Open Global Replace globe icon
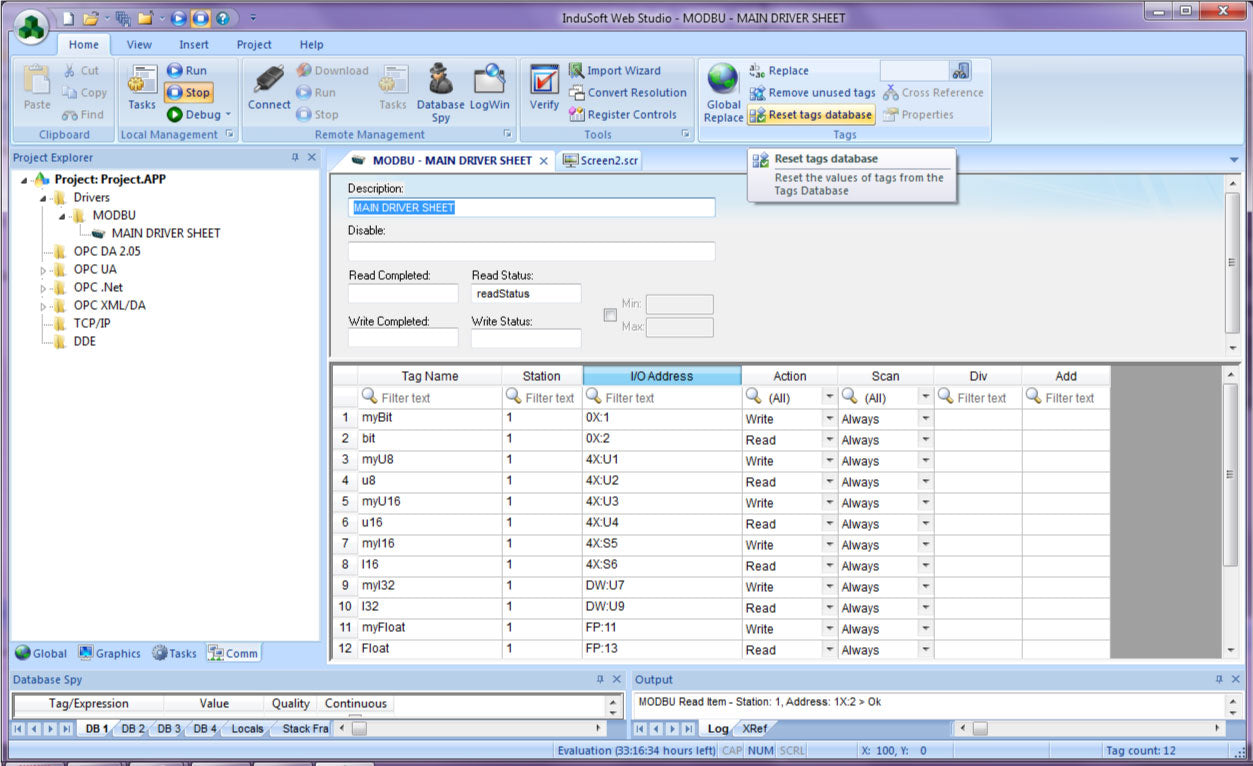The width and height of the screenshot is (1253, 766). point(723,92)
